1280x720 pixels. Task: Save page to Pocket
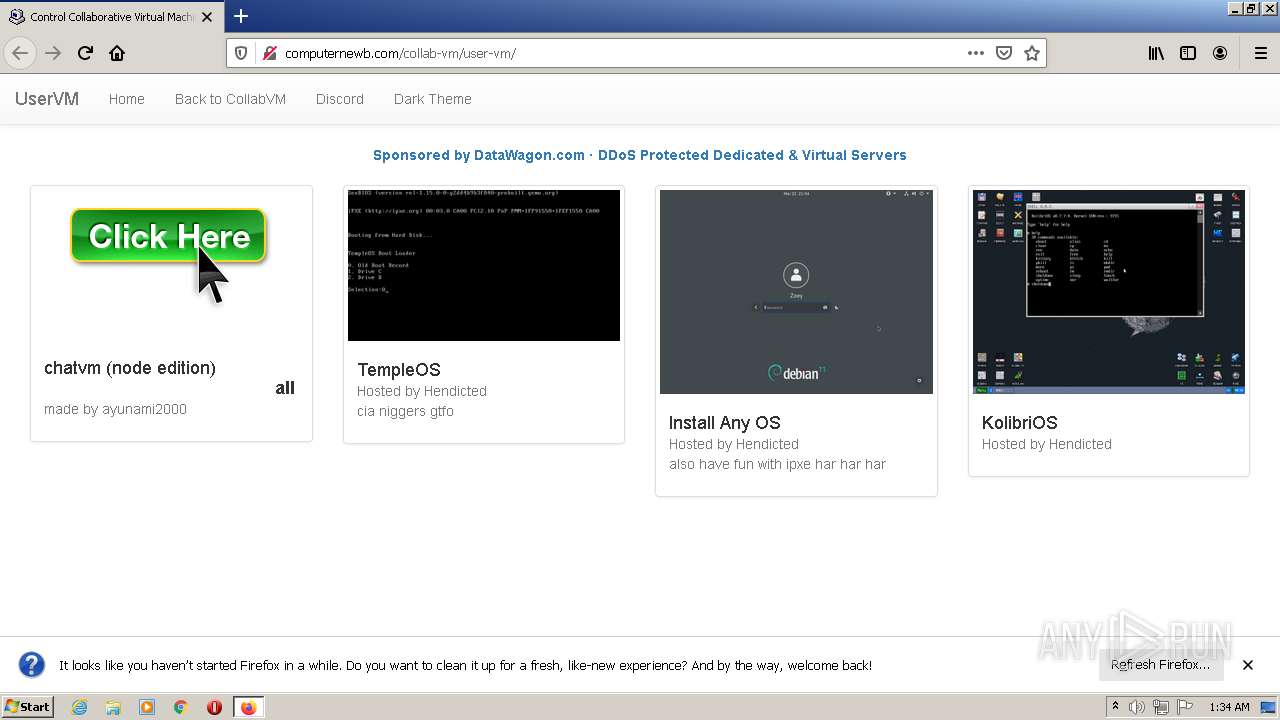point(1004,53)
